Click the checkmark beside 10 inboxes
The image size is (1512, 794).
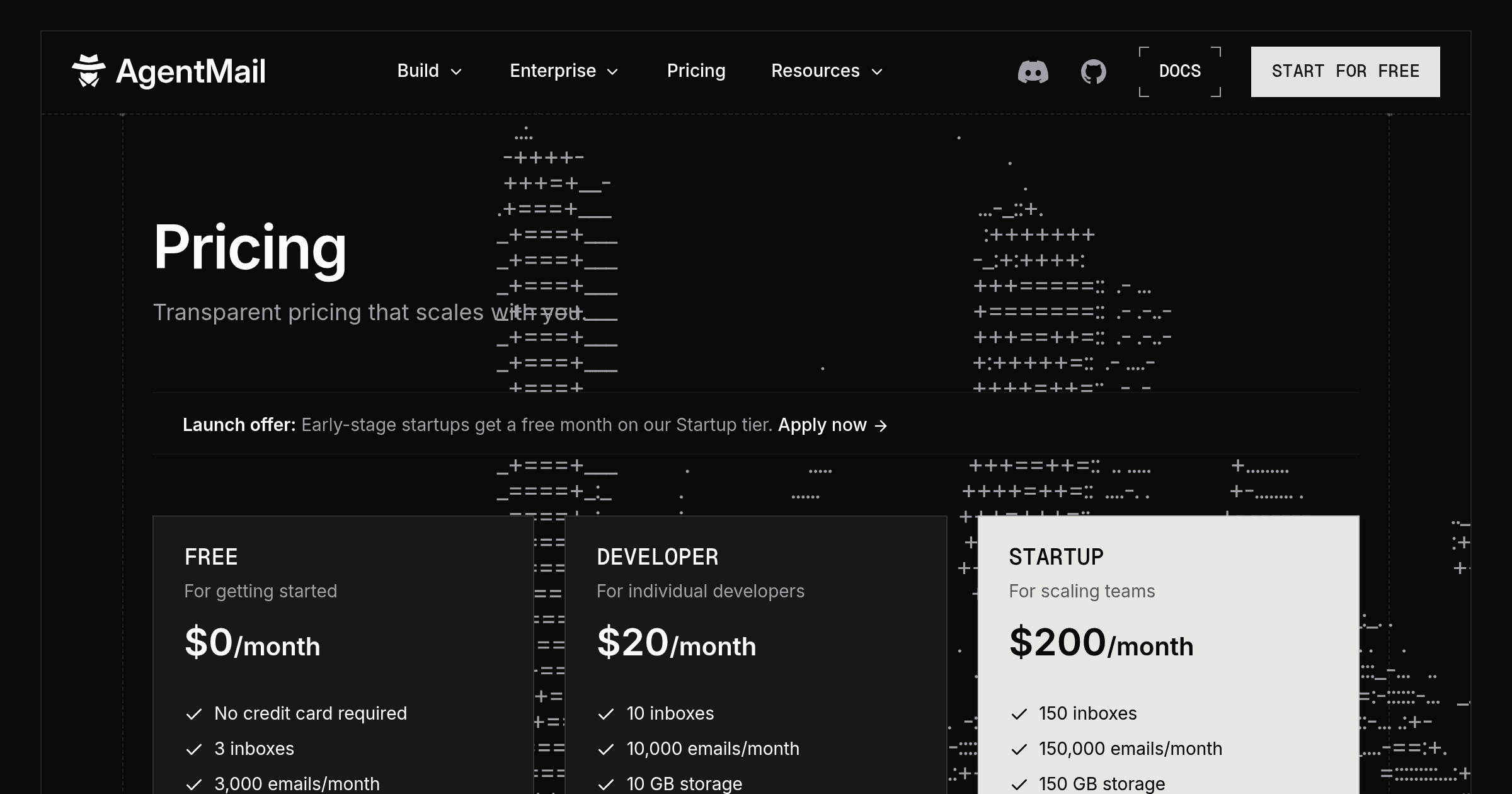click(x=606, y=714)
